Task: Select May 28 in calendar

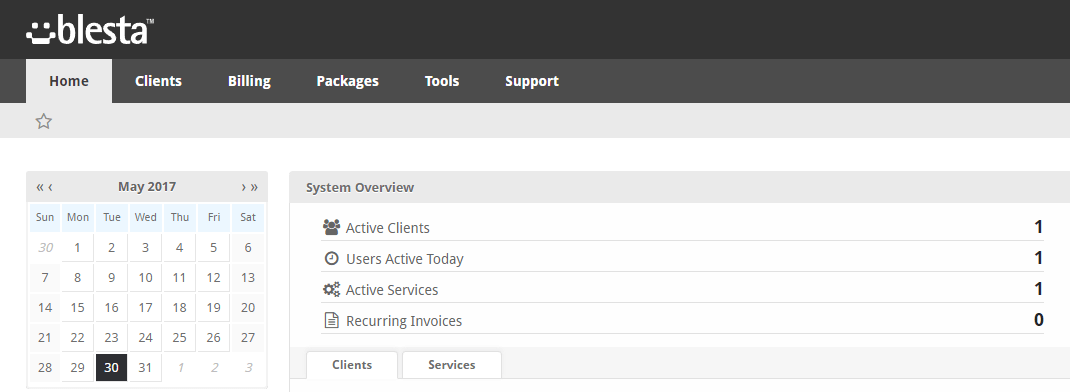Action: (x=45, y=367)
